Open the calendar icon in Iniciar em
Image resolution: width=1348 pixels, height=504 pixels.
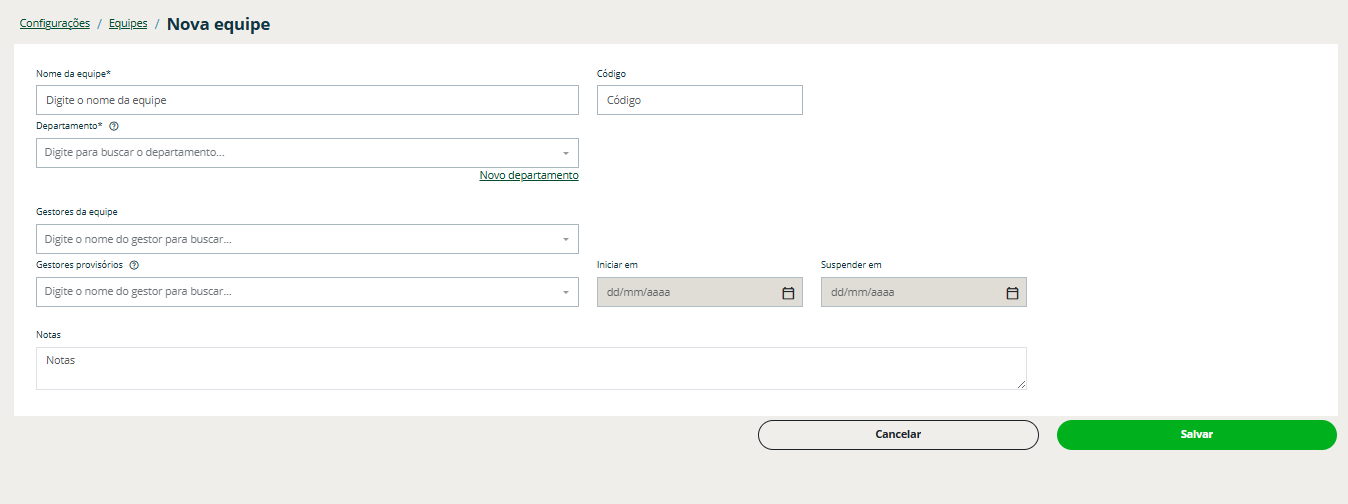(x=787, y=293)
